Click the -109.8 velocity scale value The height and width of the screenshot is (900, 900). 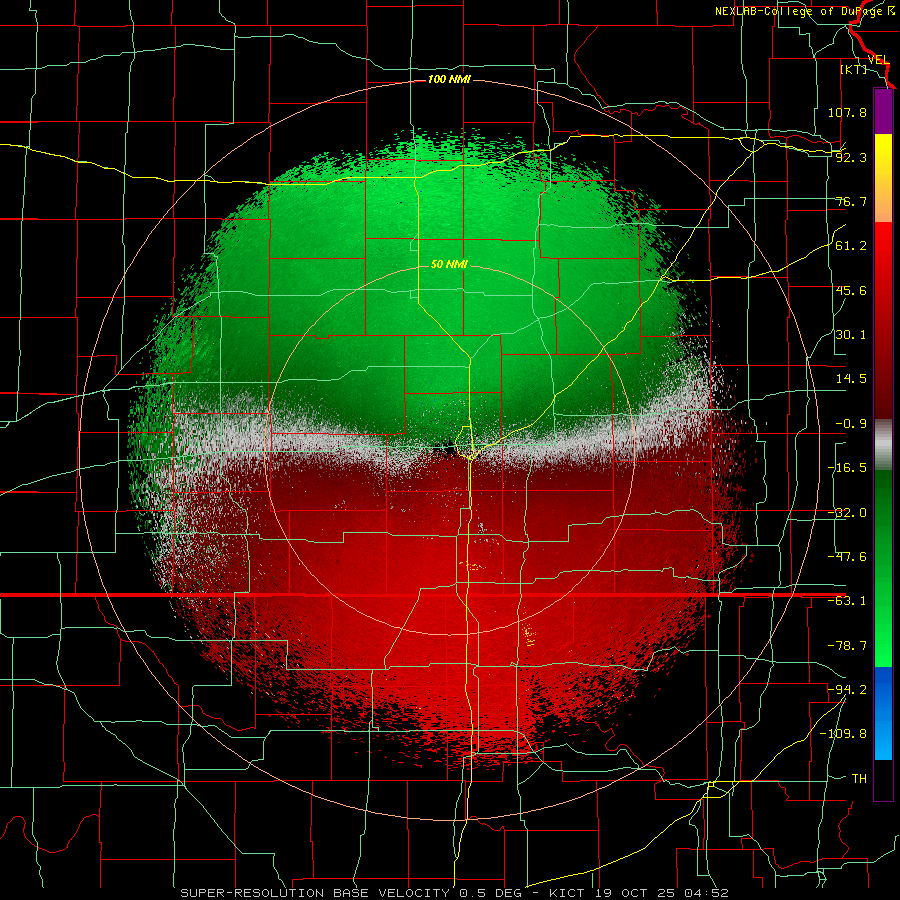pos(843,734)
